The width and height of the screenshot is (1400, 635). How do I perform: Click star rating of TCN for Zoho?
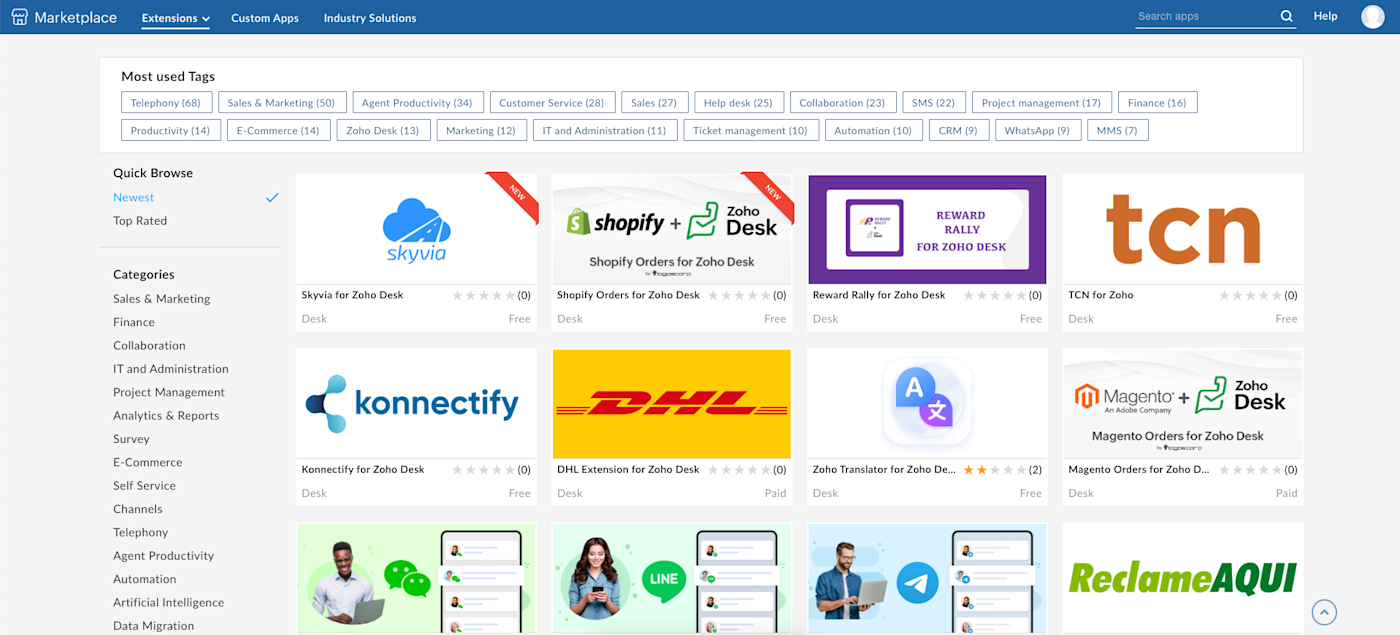coord(1251,296)
